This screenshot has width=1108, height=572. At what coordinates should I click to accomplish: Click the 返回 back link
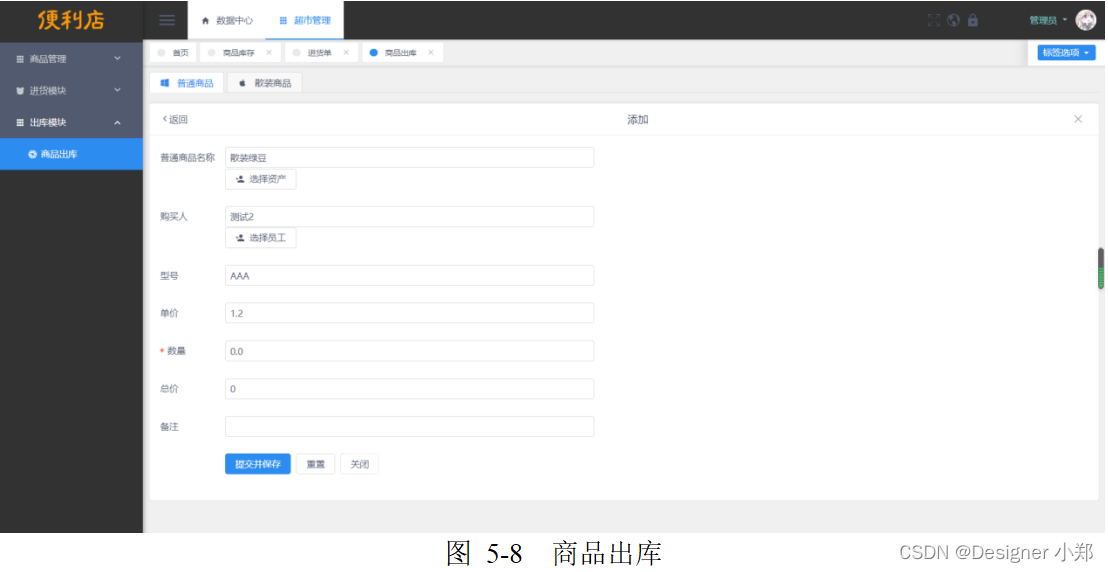(175, 119)
